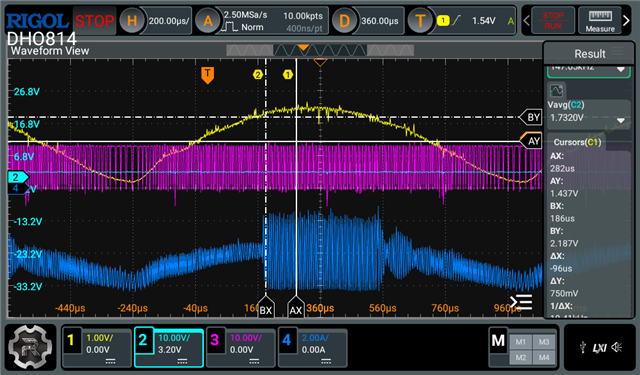Click the Vavg waveform measurement icon

556,90
